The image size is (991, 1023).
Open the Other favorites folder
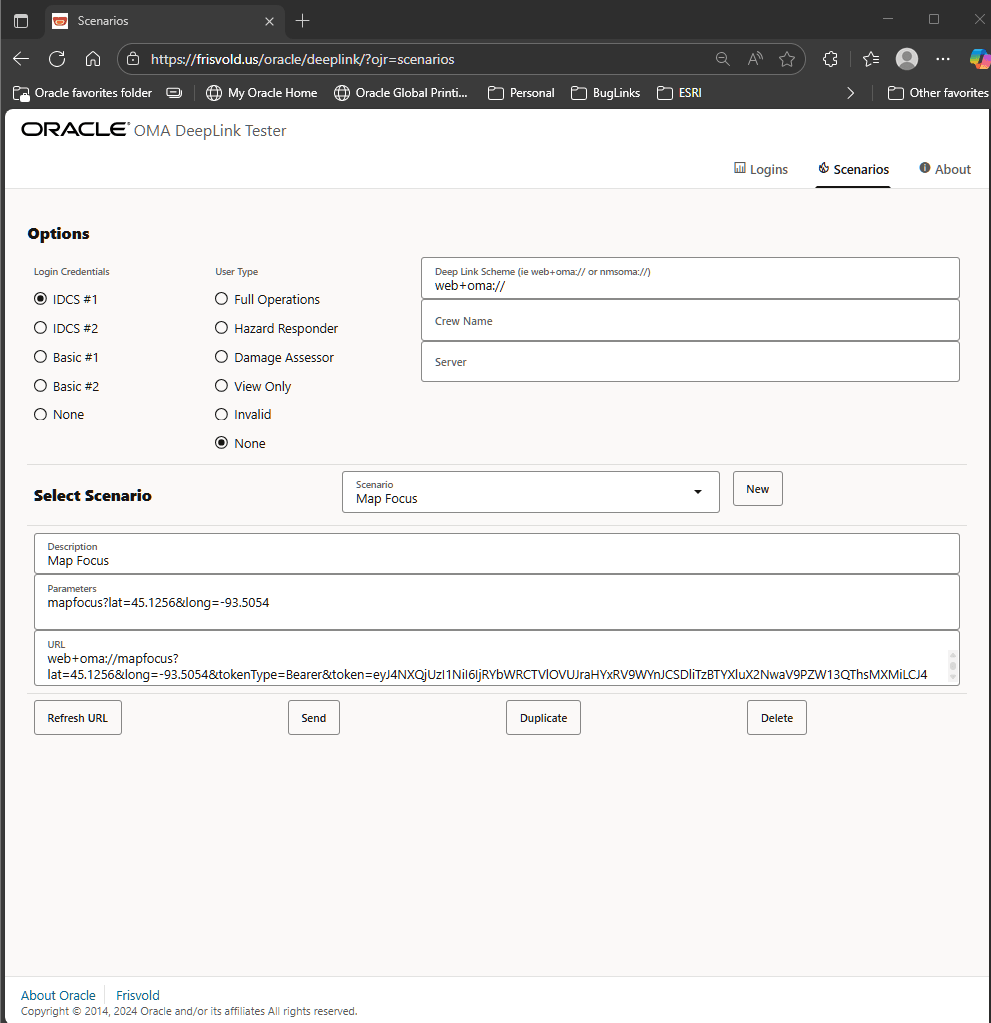point(938,93)
